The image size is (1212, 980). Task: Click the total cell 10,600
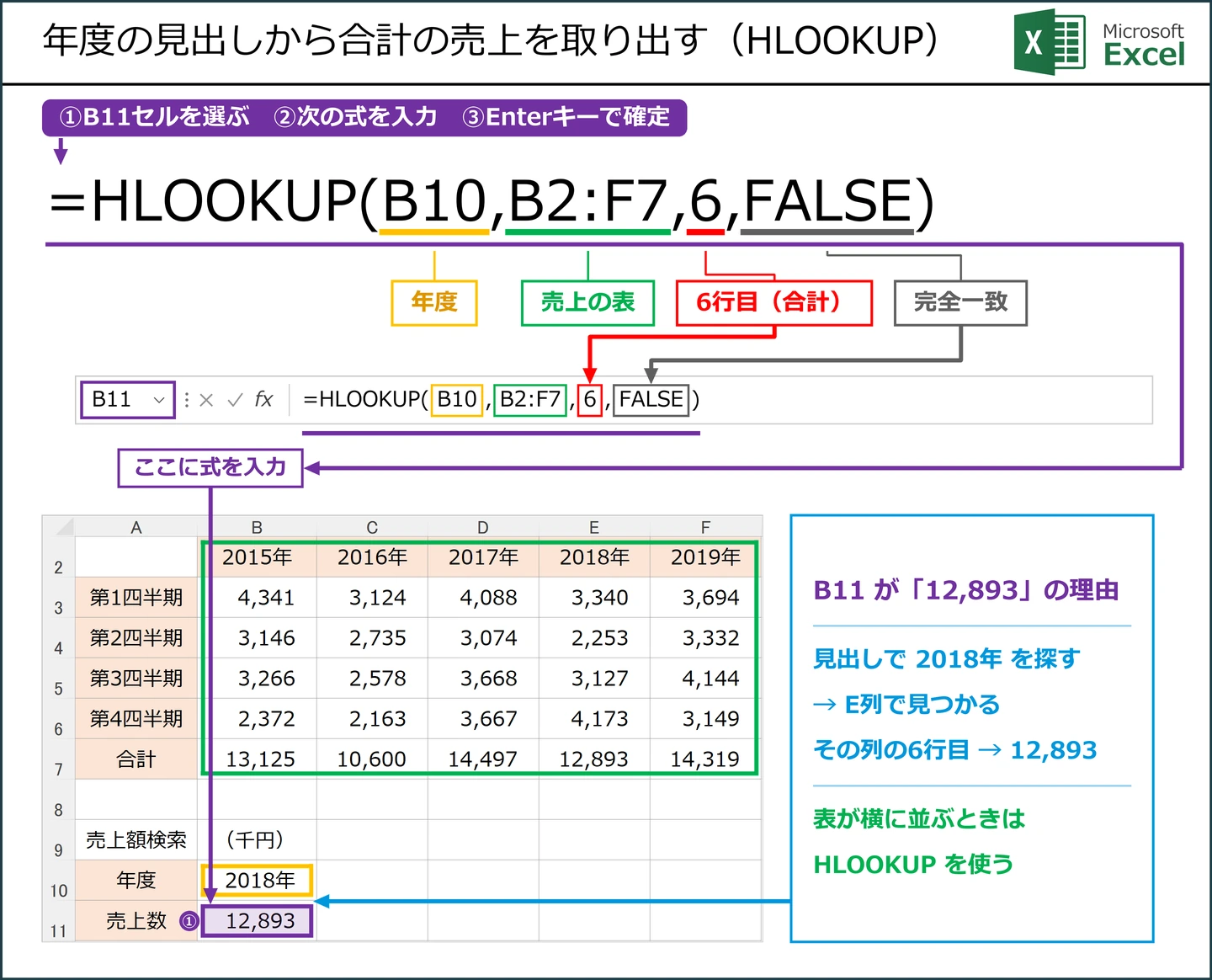click(x=372, y=759)
